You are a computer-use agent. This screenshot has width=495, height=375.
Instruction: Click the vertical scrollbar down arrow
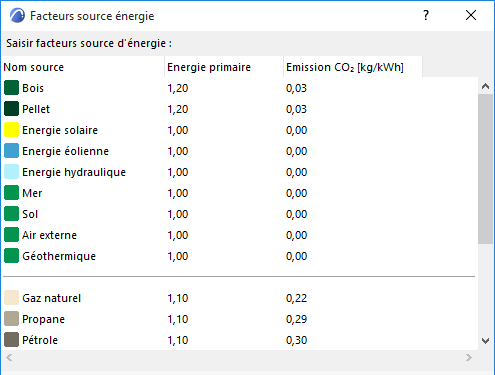486,341
